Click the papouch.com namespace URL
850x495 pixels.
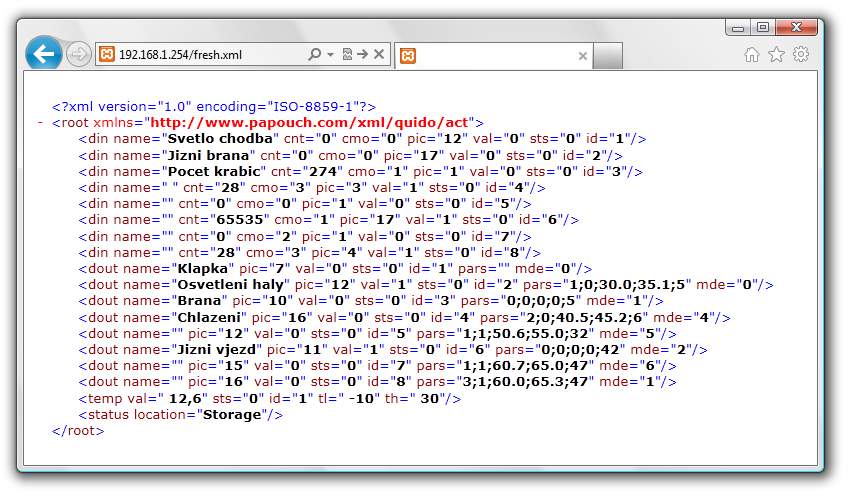309,123
